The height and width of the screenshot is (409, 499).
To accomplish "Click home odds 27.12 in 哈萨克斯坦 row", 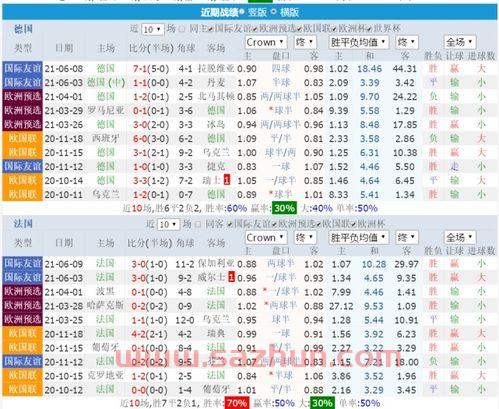I will [x=341, y=306].
